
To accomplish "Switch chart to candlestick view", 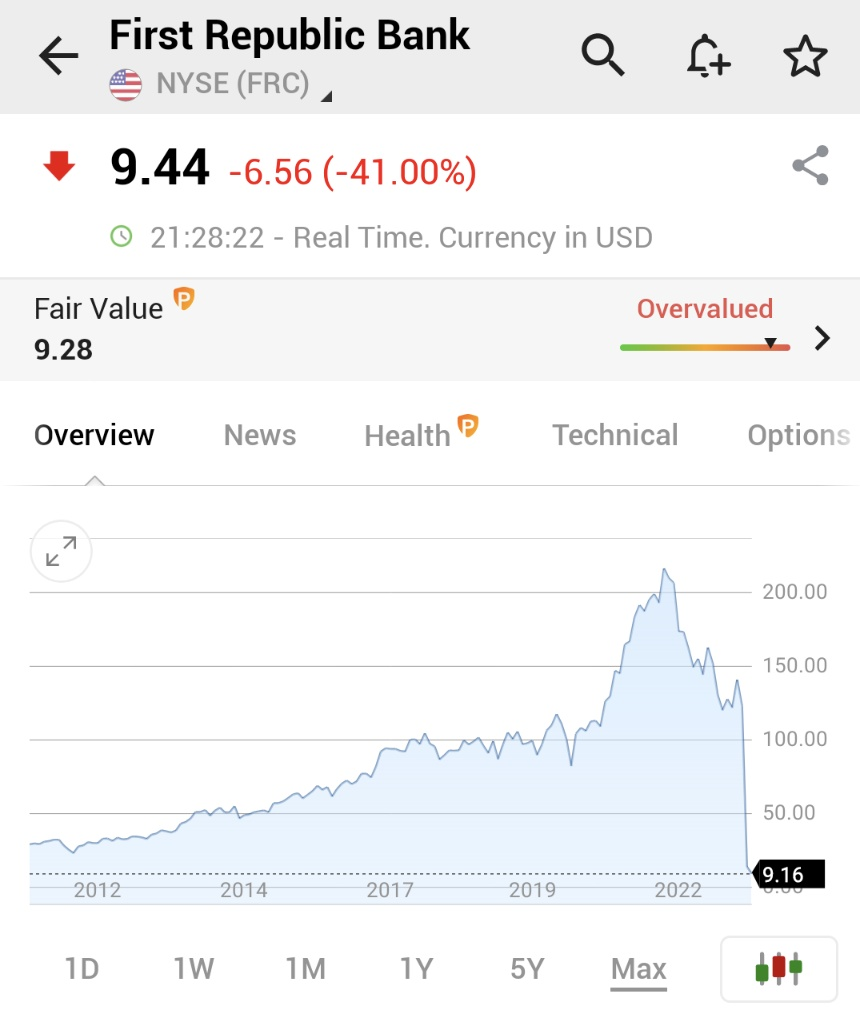I will [x=779, y=968].
